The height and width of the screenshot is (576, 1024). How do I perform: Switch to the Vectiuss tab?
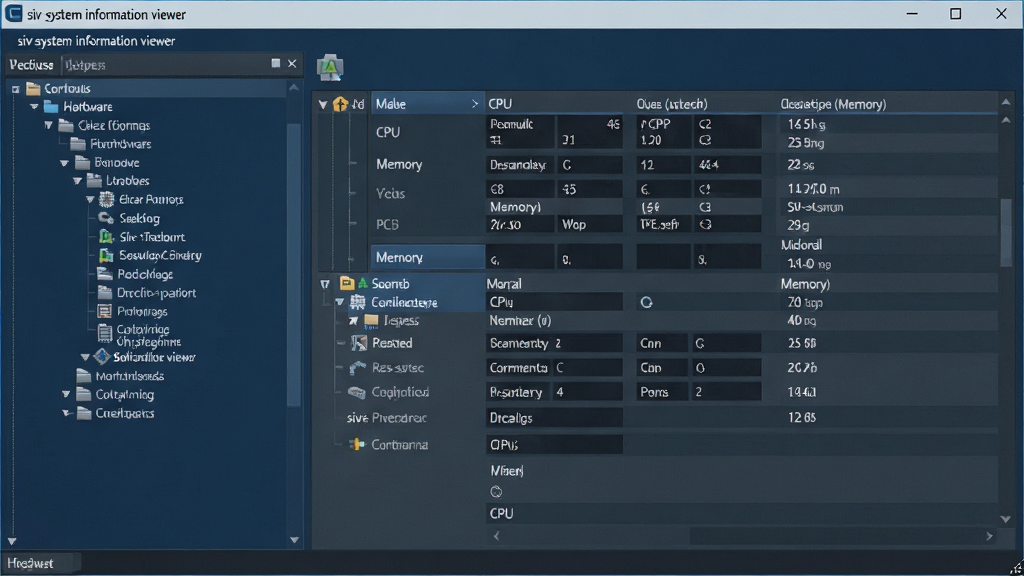[x=31, y=65]
